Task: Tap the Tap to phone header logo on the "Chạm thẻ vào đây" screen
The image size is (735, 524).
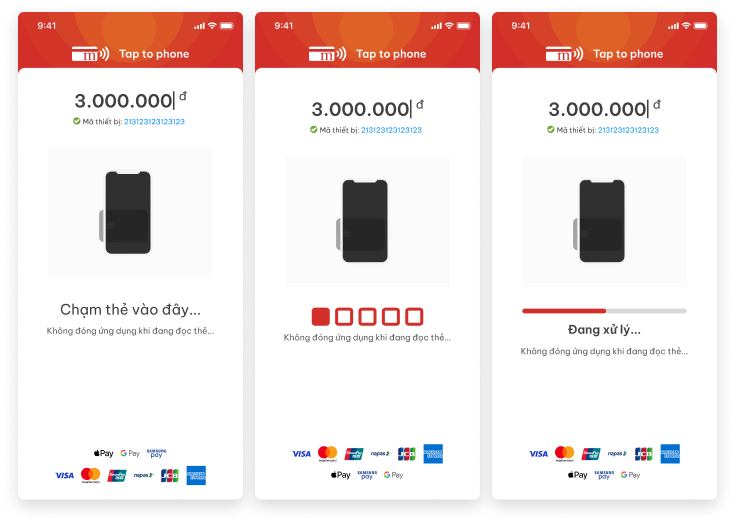Action: click(90, 54)
